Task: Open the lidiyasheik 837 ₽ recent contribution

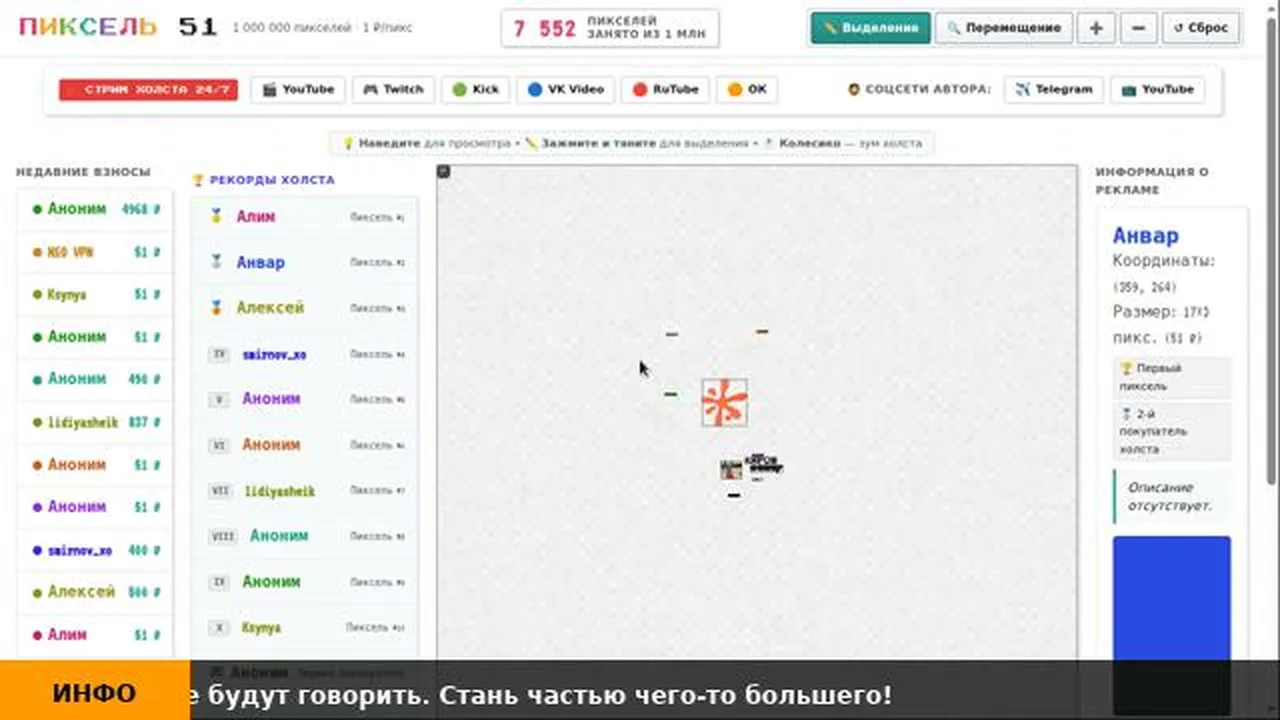Action: pos(96,422)
